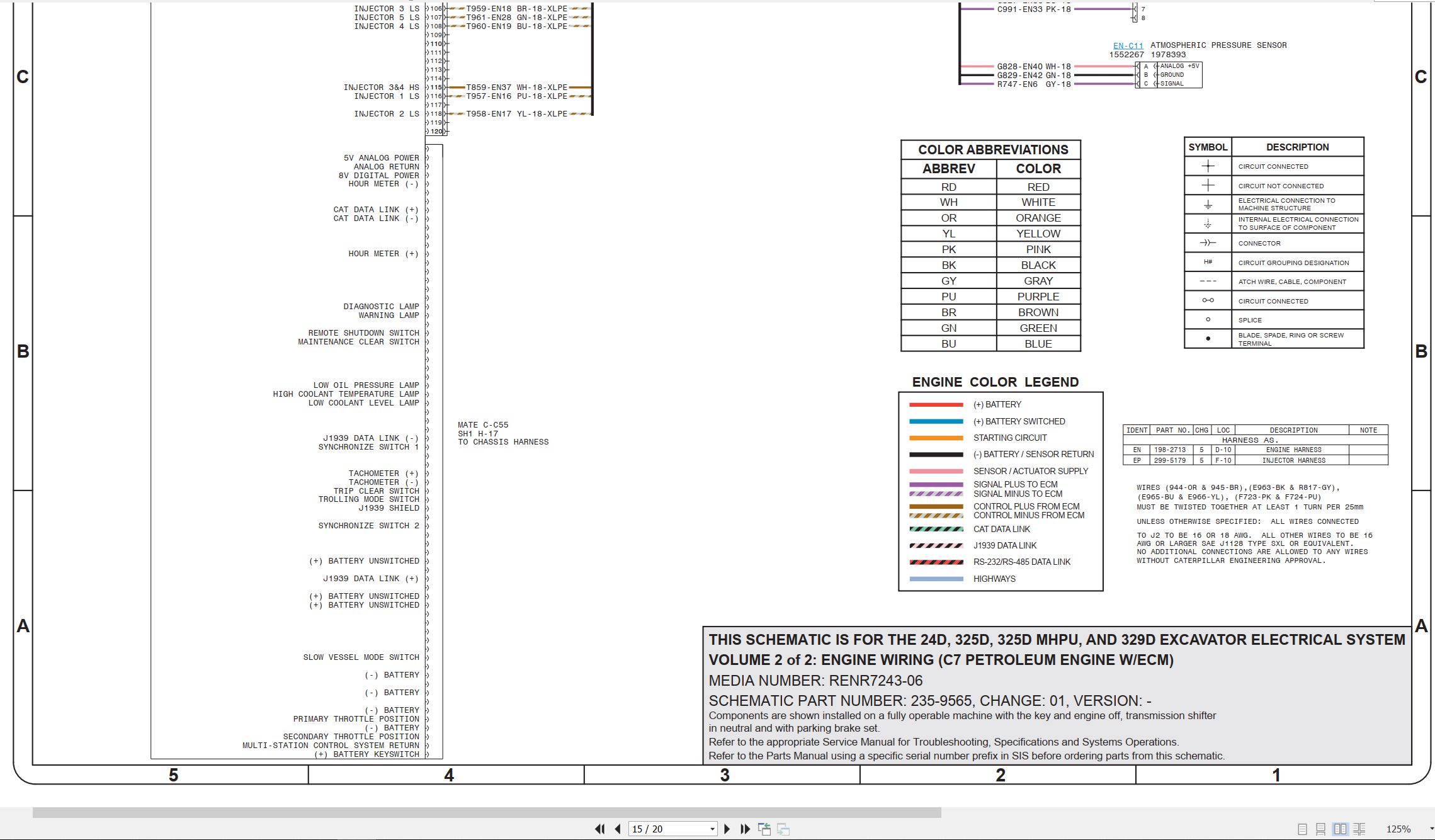Switch to continuous page view
Screen dimensions: 1435x840
point(1321,829)
